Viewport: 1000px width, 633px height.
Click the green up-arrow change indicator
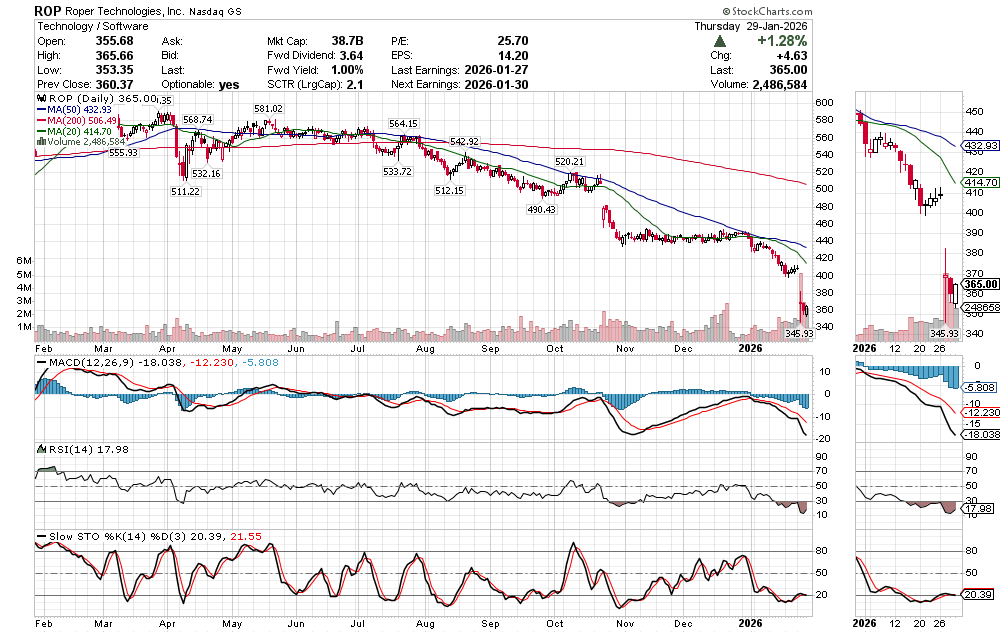click(719, 40)
